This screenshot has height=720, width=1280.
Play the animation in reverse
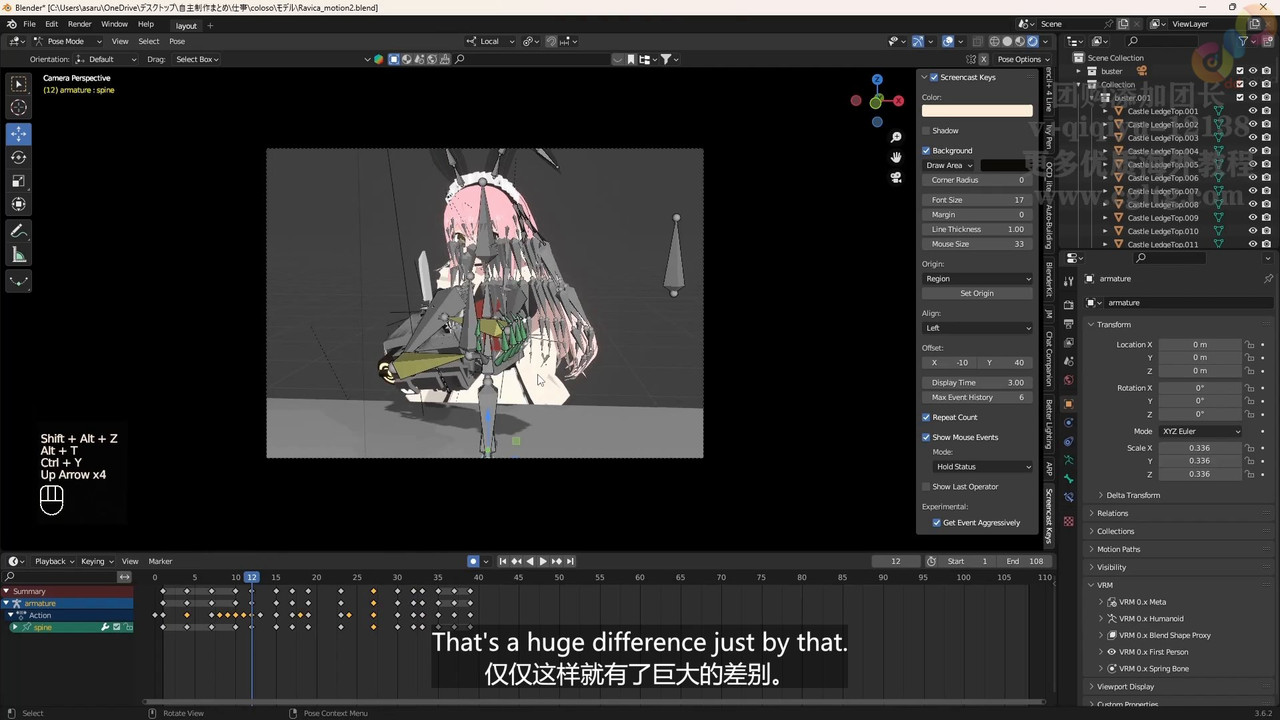pyautogui.click(x=530, y=561)
